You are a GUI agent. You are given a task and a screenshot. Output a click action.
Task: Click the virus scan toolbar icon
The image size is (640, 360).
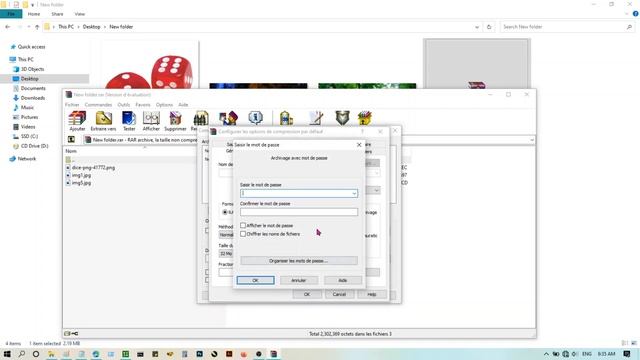click(x=286, y=118)
